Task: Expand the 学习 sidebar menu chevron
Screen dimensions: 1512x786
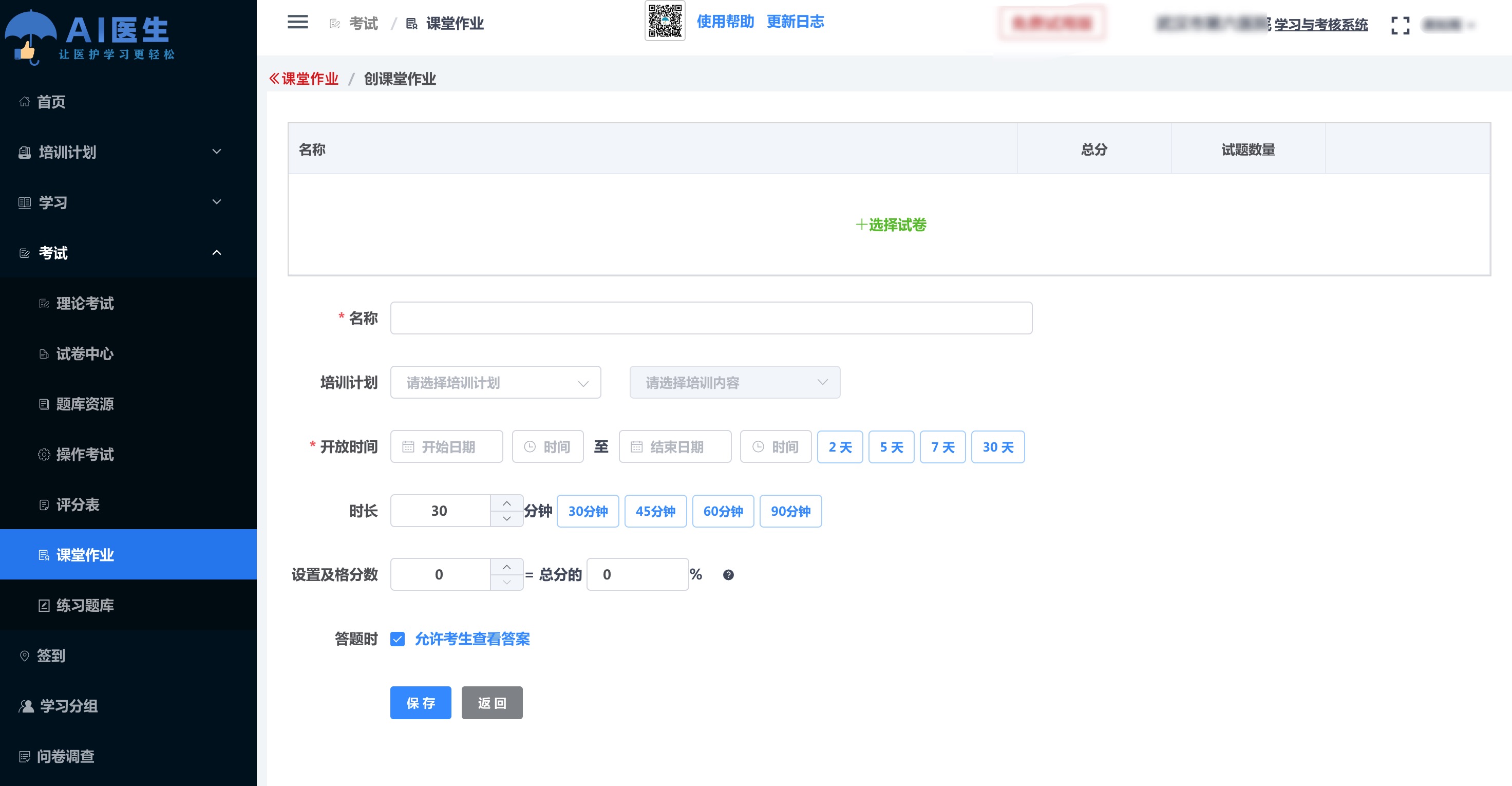Action: coord(217,202)
